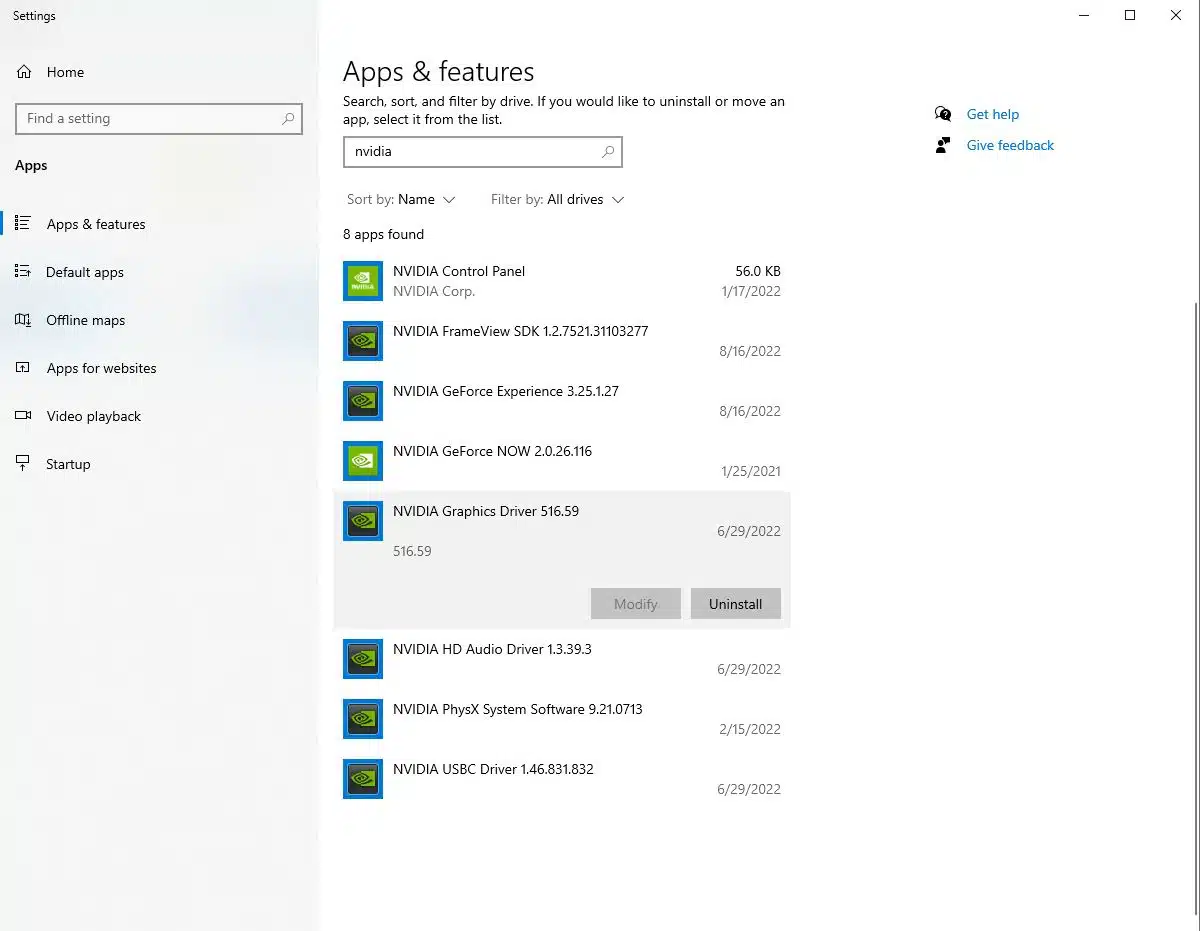The height and width of the screenshot is (931, 1200).
Task: Click the NVIDIA USBC Driver icon
Action: click(x=362, y=779)
